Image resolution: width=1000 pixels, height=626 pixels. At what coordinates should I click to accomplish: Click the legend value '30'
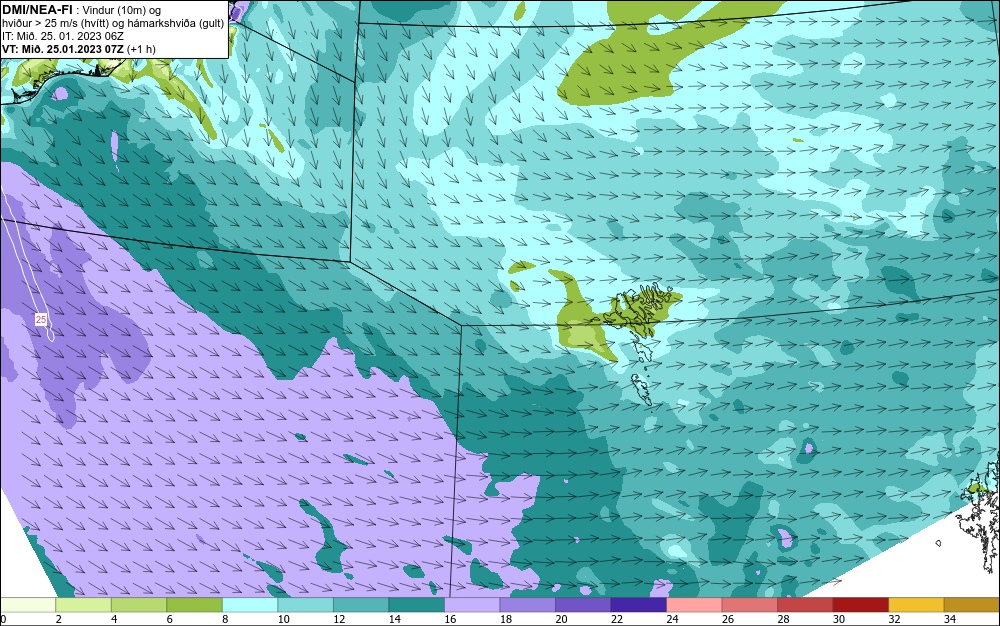point(838,619)
